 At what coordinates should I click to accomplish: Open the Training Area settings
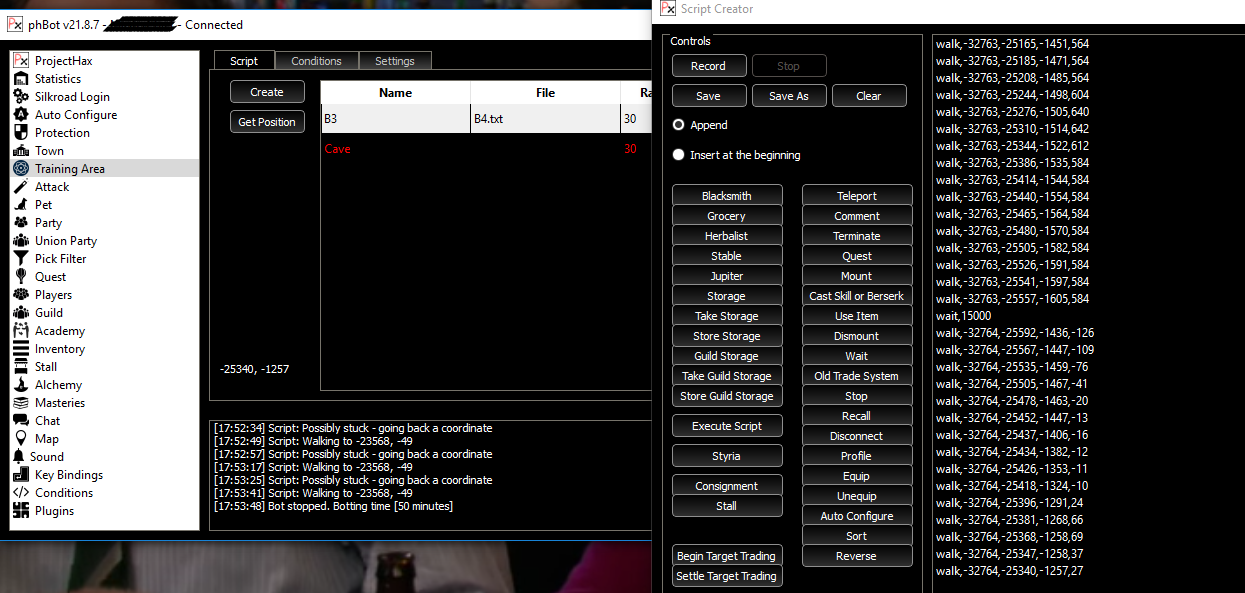tap(70, 168)
